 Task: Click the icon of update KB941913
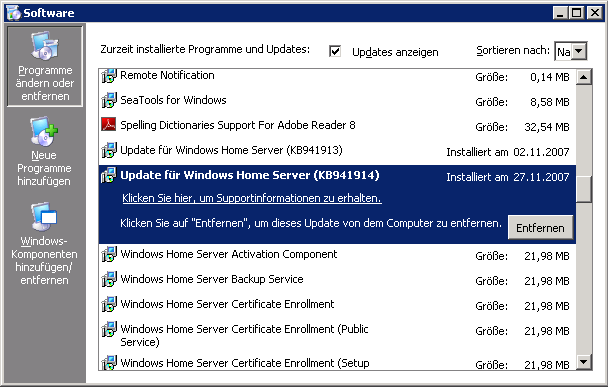point(109,150)
